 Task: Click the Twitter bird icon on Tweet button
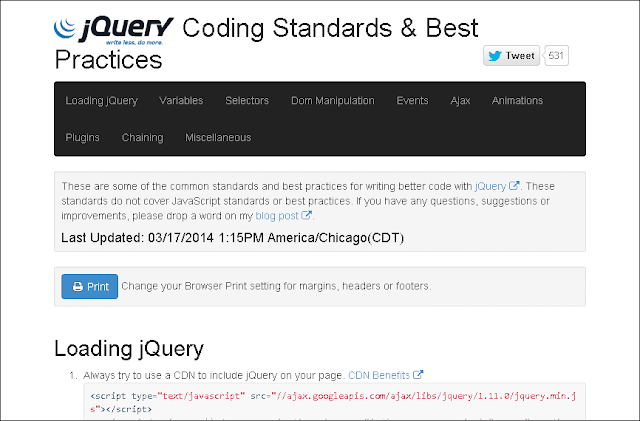[x=495, y=56]
